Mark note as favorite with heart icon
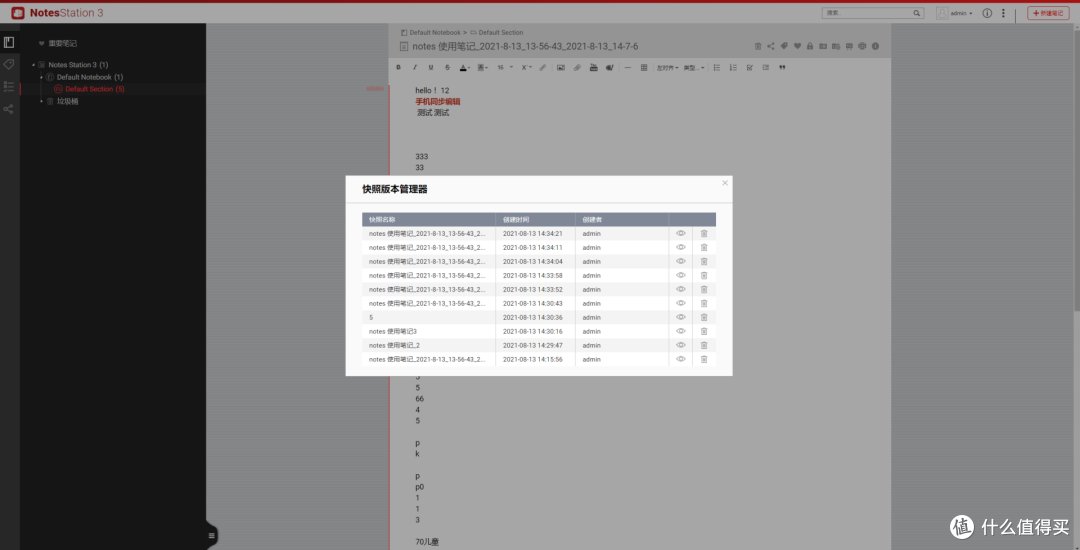Image resolution: width=1080 pixels, height=550 pixels. (x=797, y=46)
